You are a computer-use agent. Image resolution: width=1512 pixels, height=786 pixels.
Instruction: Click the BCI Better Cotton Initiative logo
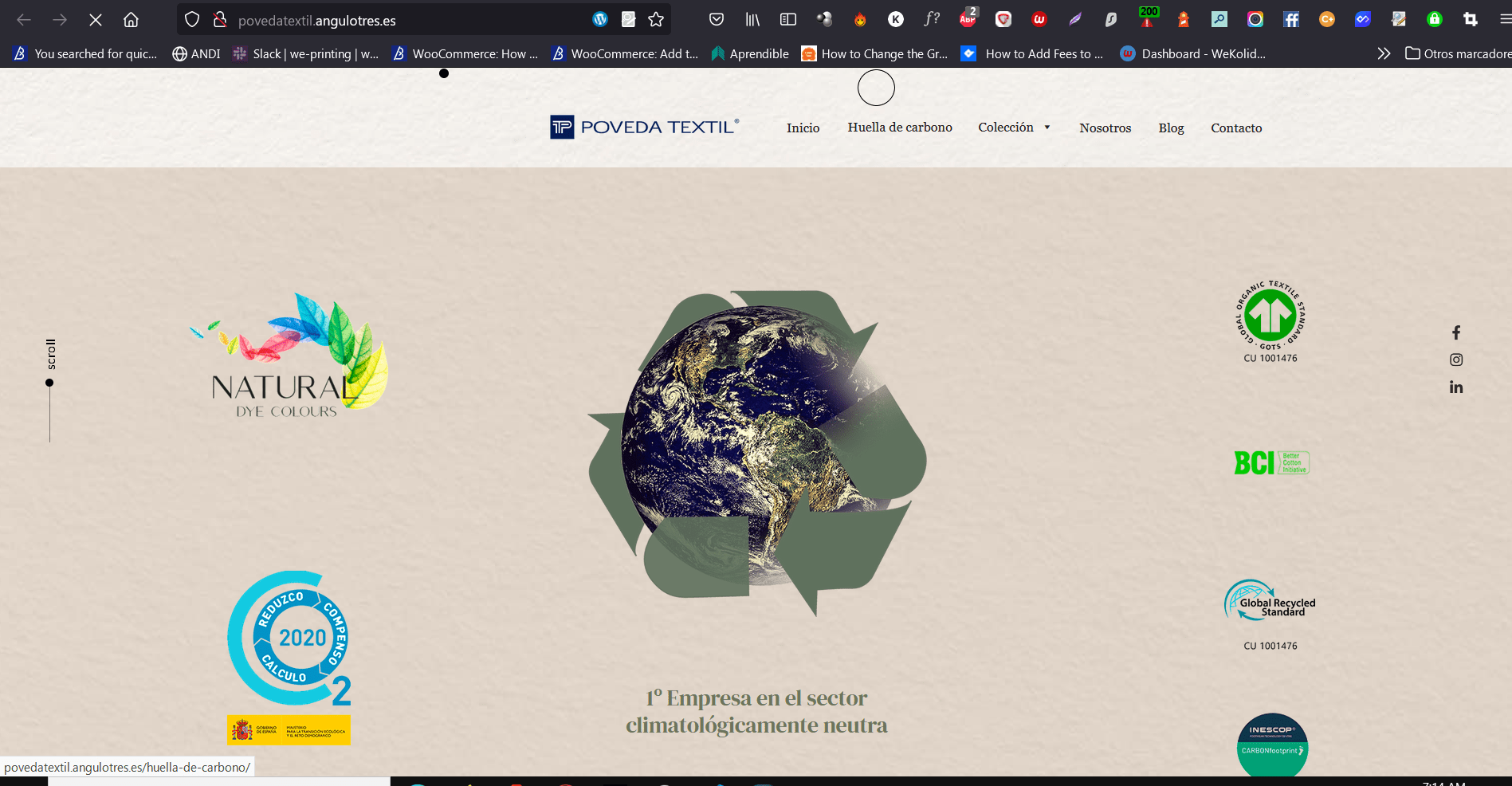pos(1271,462)
